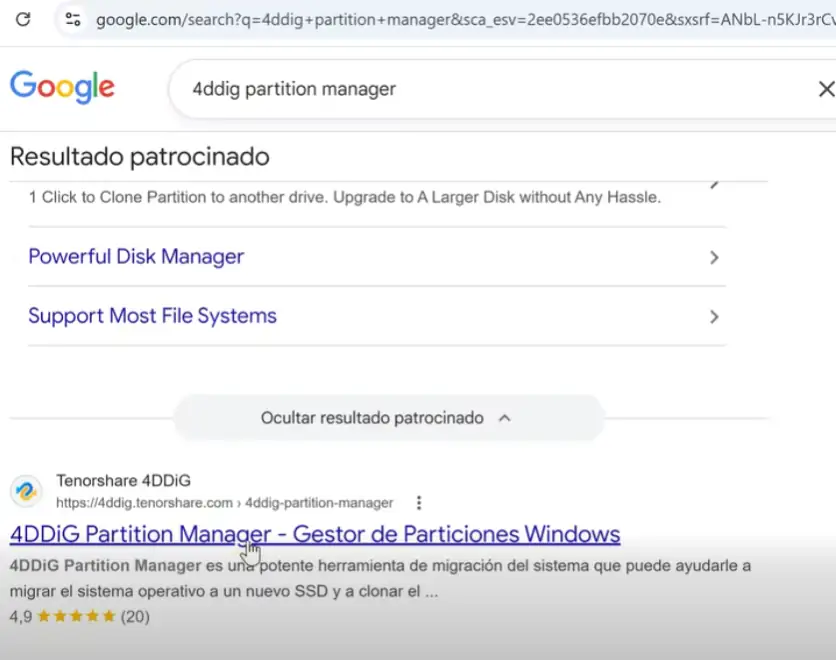Open the Support Most File Systems sitelink
This screenshot has width=836, height=660.
(x=152, y=316)
